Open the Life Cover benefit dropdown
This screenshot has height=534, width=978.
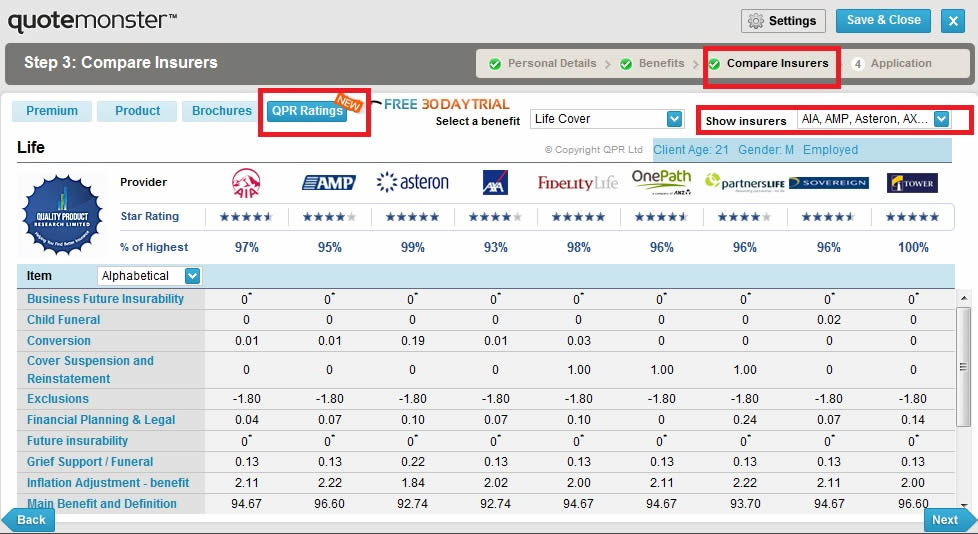tap(606, 119)
